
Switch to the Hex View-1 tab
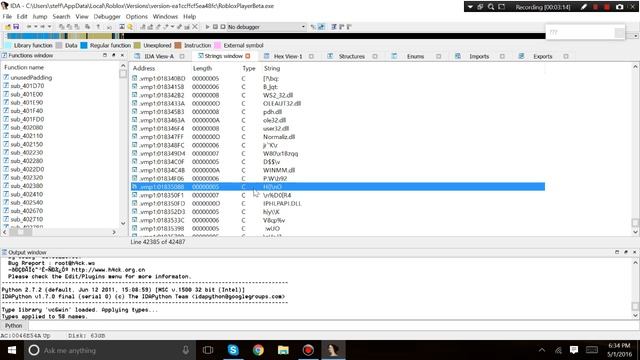coord(288,56)
